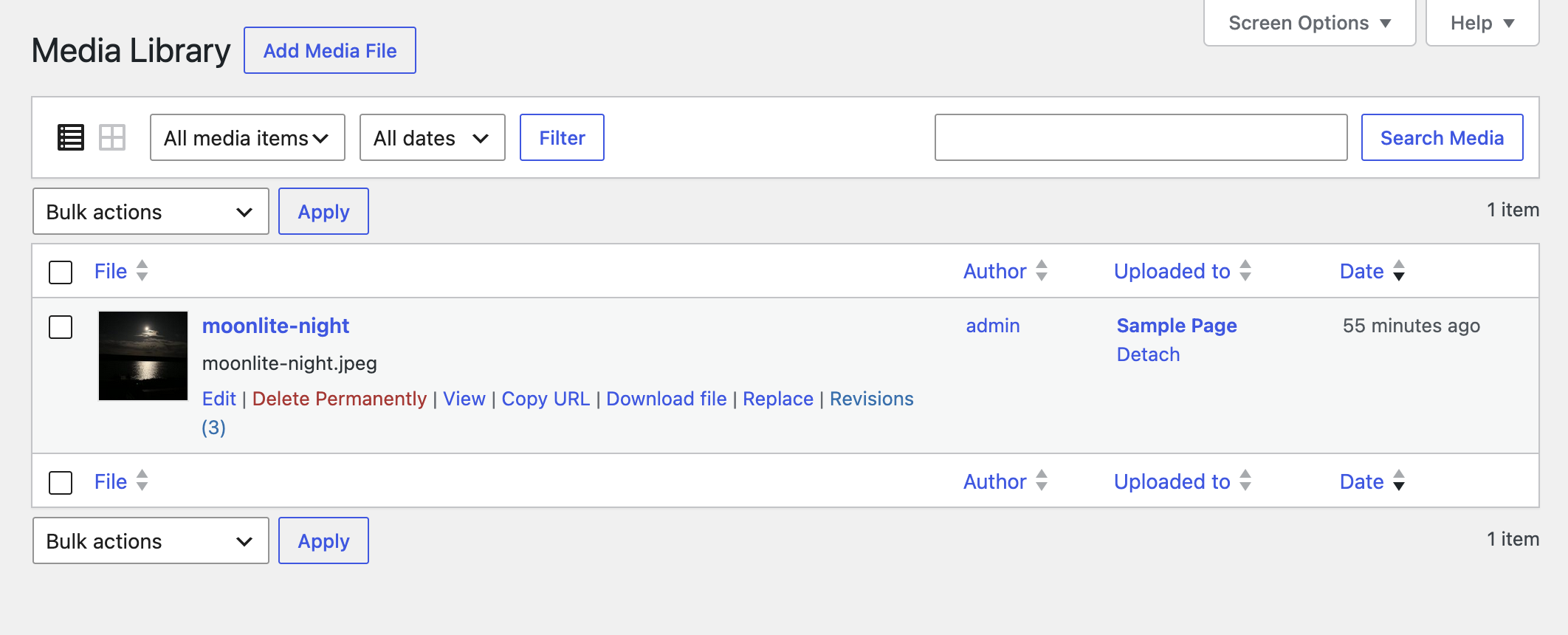The height and width of the screenshot is (635, 1568).
Task: Open the All media items dropdown
Action: (247, 137)
